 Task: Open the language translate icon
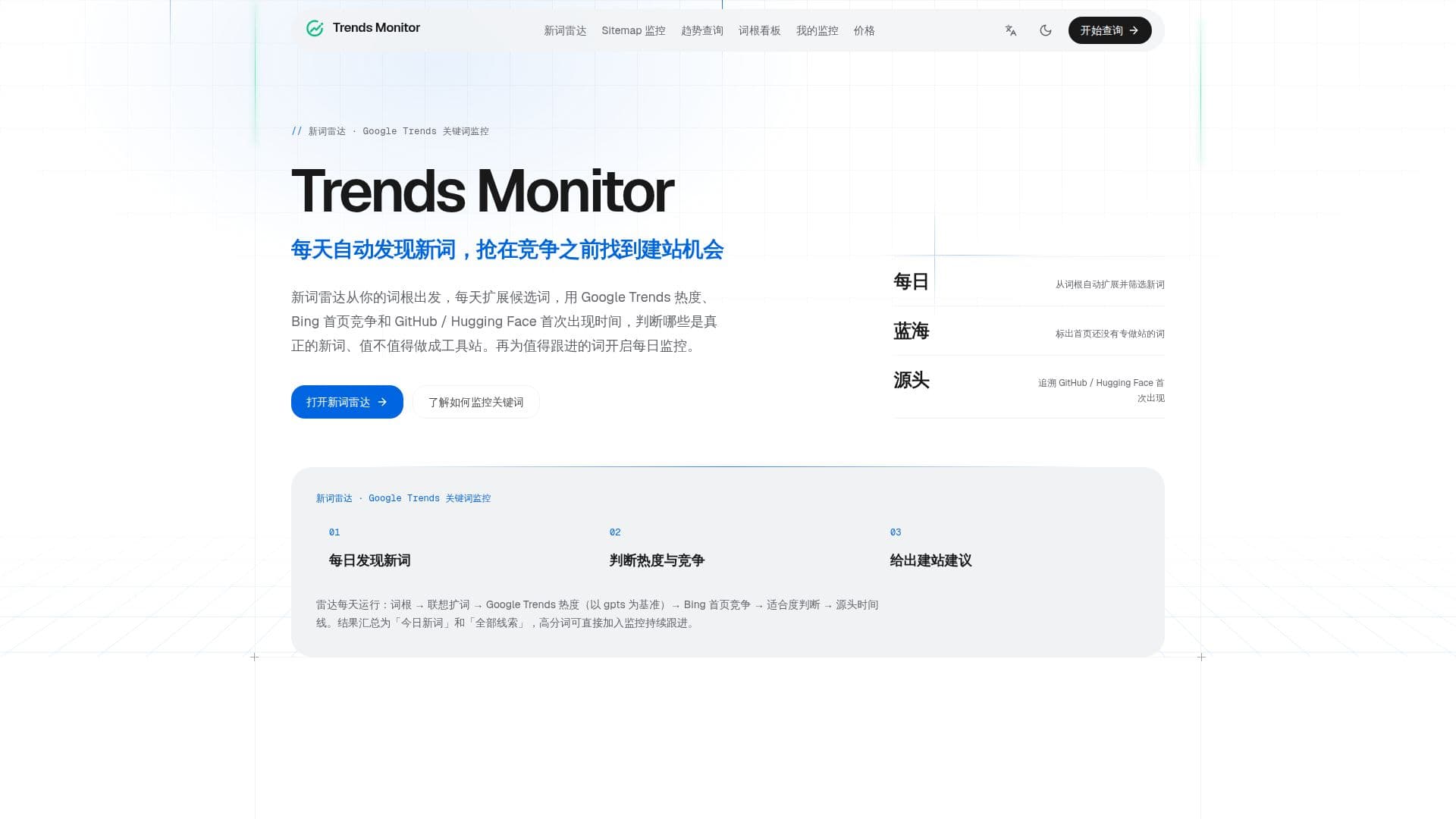(1011, 30)
